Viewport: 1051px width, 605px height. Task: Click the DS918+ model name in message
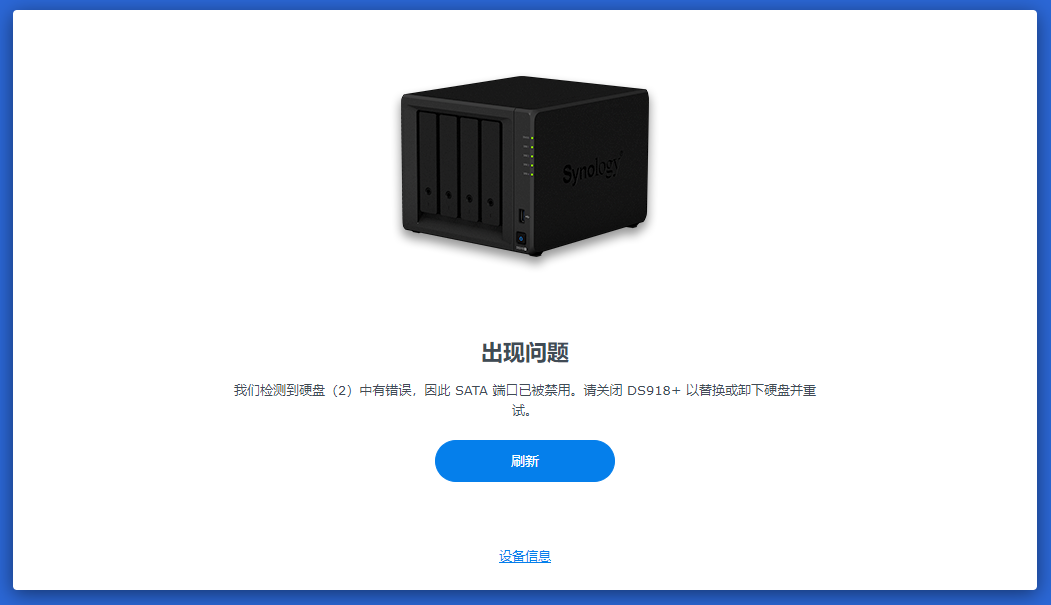(654, 391)
